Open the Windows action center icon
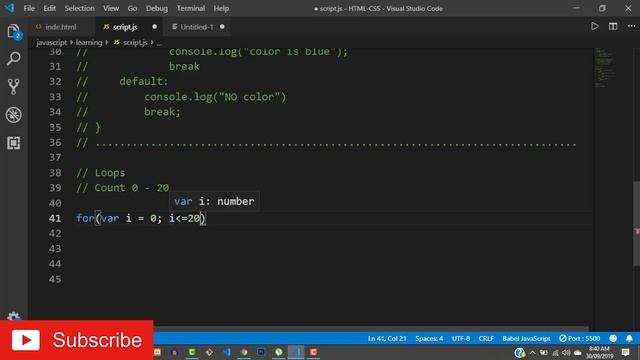The width and height of the screenshot is (640, 360). 625,352
